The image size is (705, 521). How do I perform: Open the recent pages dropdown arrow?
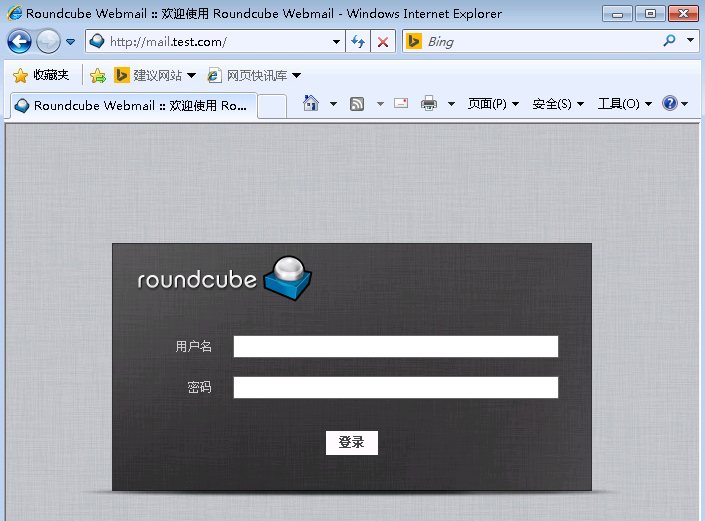coord(71,42)
